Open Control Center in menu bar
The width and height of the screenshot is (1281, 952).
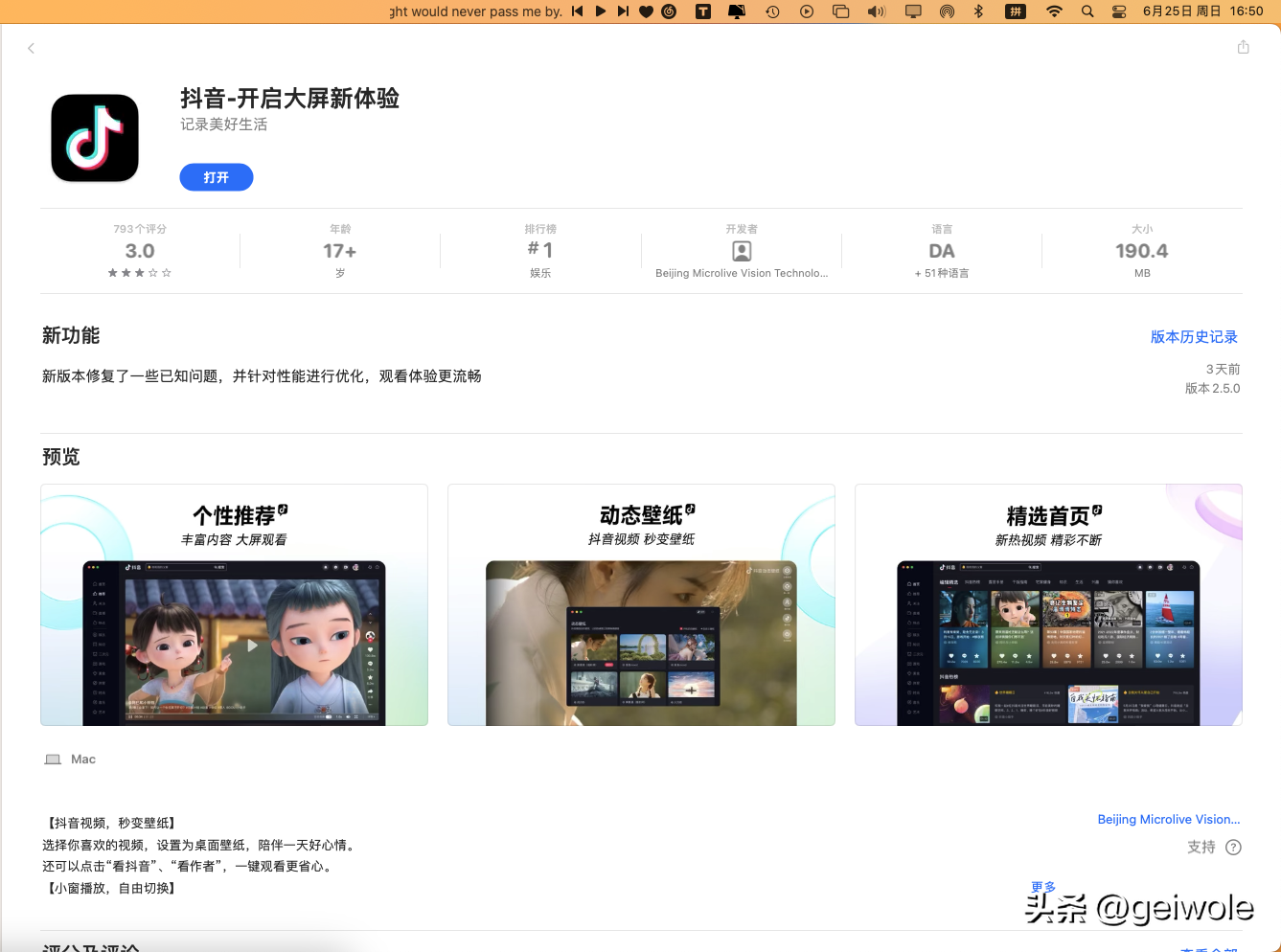[x=1118, y=11]
